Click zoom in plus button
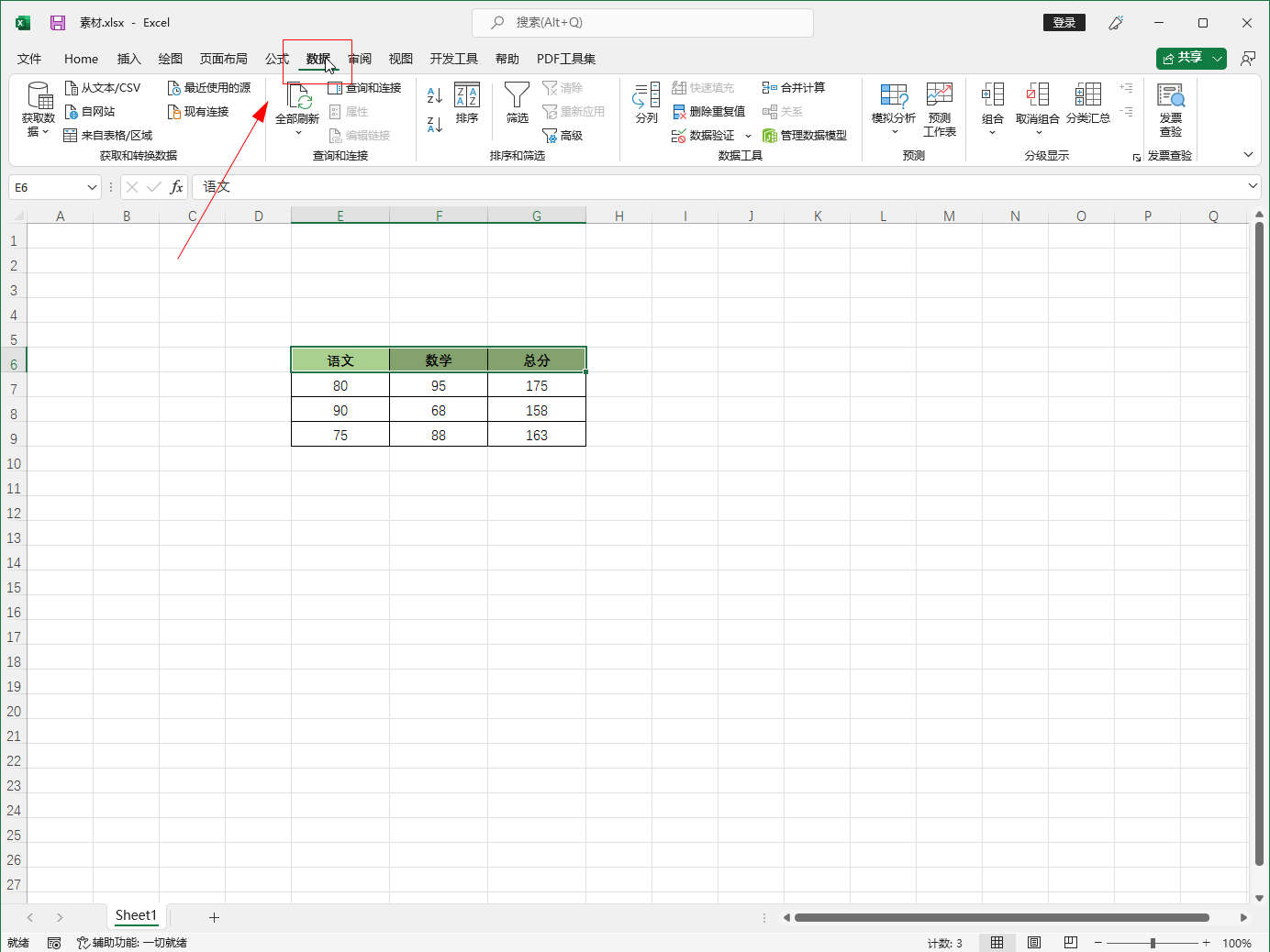This screenshot has width=1270, height=952. pyautogui.click(x=1206, y=943)
